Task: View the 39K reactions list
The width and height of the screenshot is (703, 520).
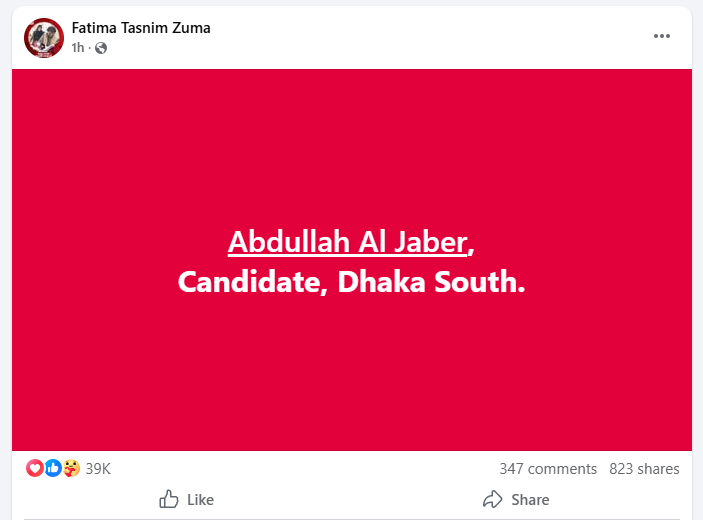Action: pyautogui.click(x=98, y=468)
